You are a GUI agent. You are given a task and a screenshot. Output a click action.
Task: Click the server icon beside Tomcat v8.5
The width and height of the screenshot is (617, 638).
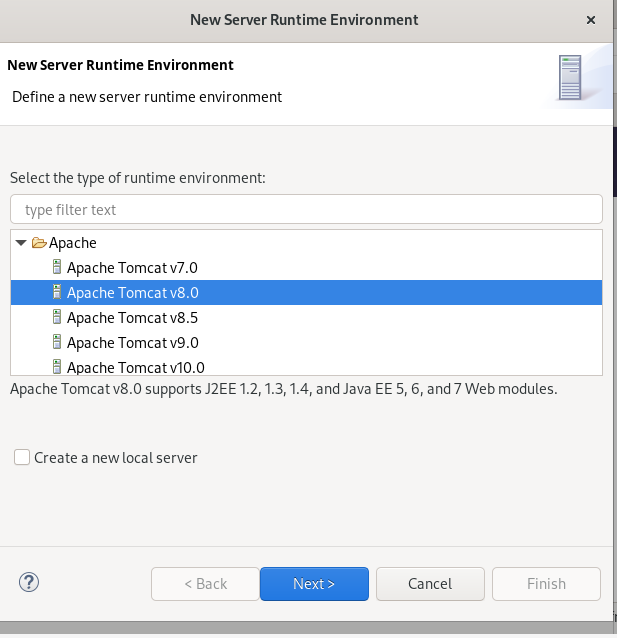point(57,317)
